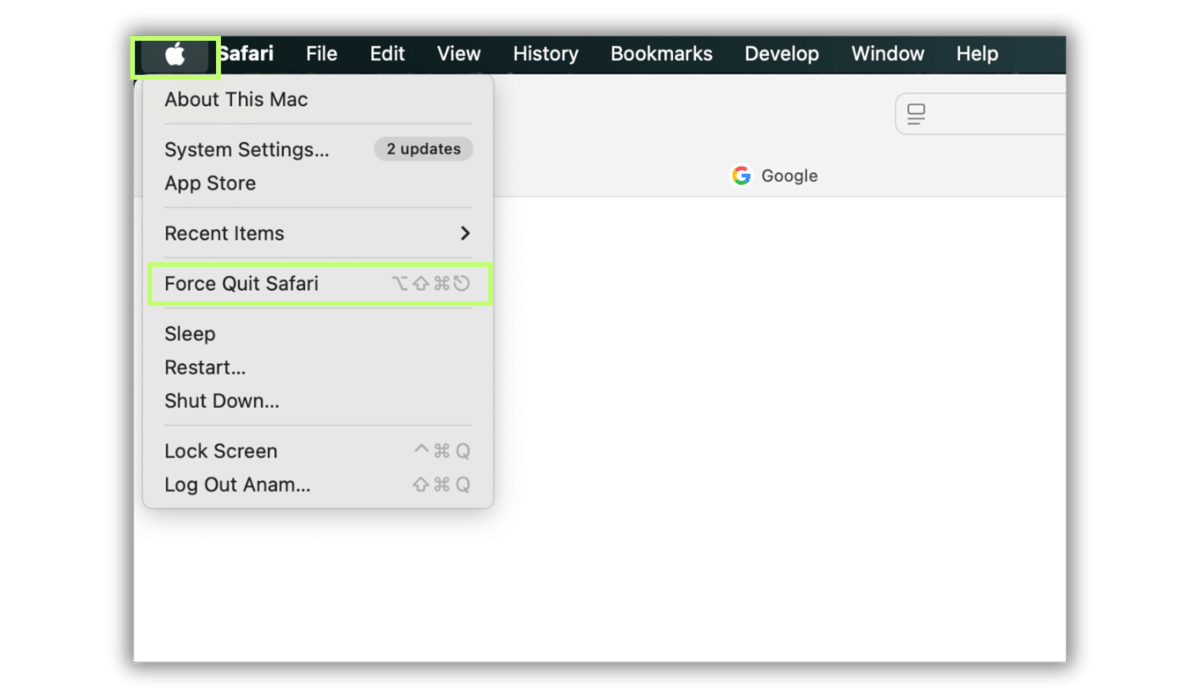Click the Google favicon in the favorites bar
Screen dimensions: 1200x698
(741, 176)
